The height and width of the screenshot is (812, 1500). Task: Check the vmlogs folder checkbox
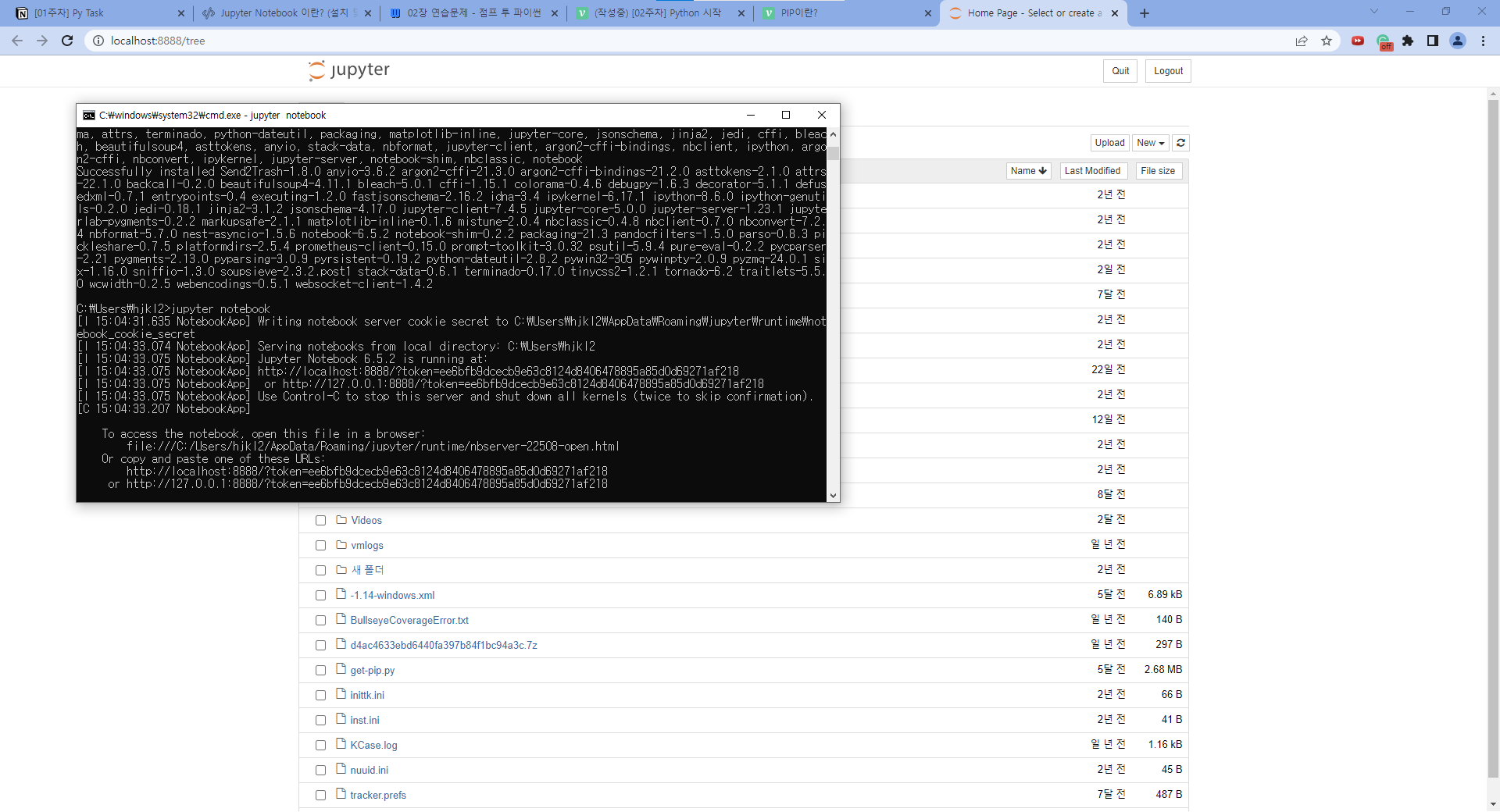coord(320,545)
